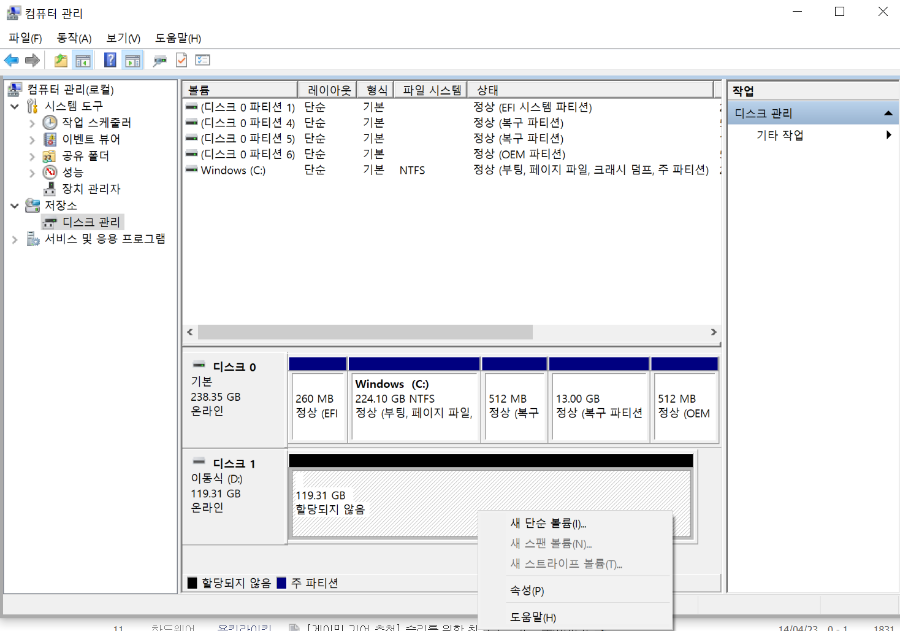Open help using the question-mark toolbar icon

[x=110, y=59]
